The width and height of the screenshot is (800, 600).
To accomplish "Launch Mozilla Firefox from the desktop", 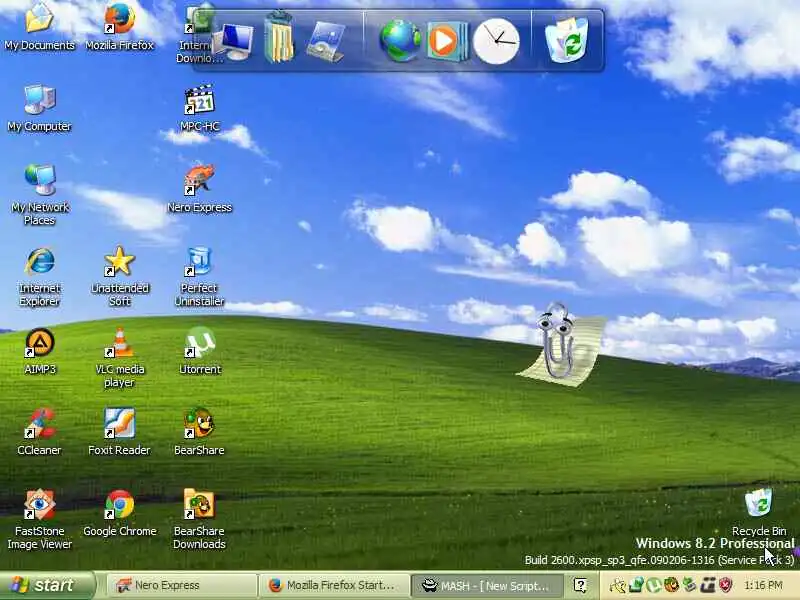I will pos(119,26).
